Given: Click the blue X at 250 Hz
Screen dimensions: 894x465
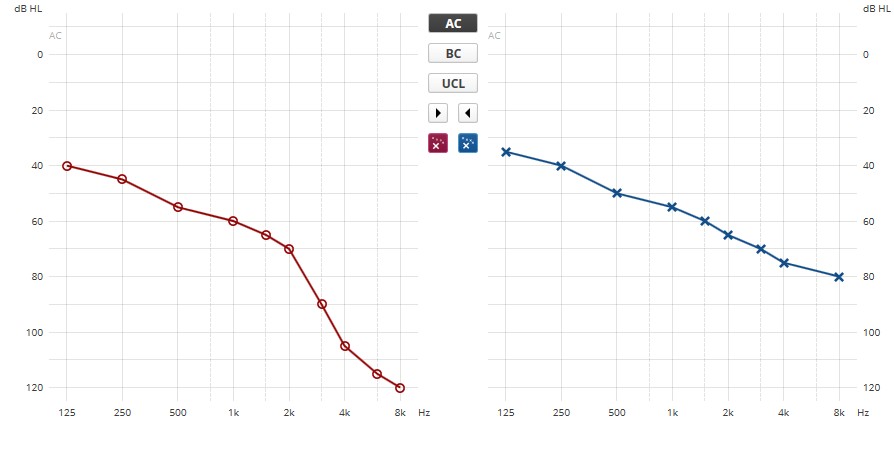Looking at the screenshot, I should (561, 166).
